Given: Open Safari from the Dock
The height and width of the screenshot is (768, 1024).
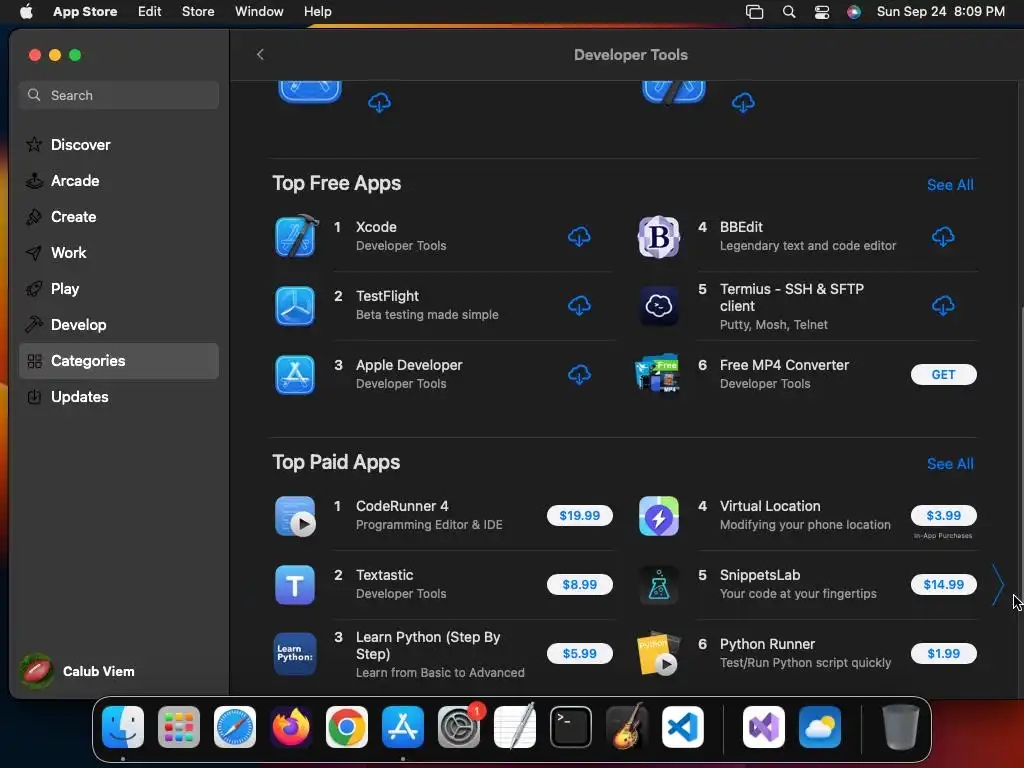Looking at the screenshot, I should coord(235,727).
